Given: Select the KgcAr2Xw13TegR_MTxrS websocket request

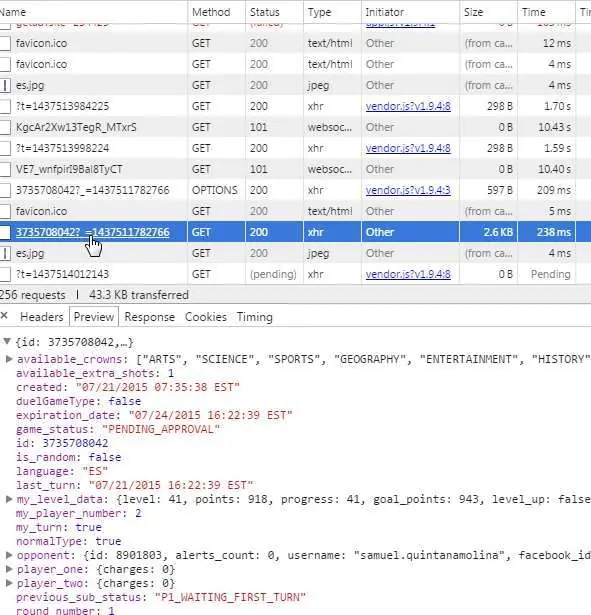Looking at the screenshot, I should click(x=76, y=127).
